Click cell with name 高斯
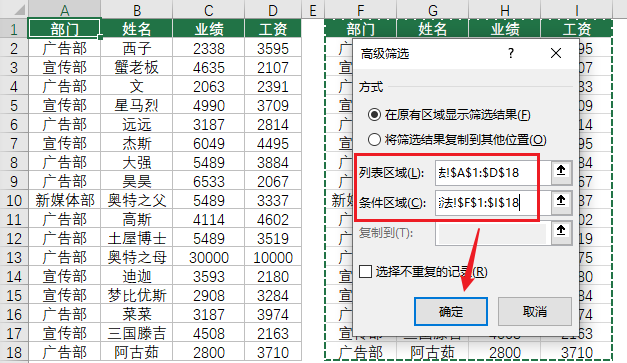The width and height of the screenshot is (627, 363). [137, 219]
